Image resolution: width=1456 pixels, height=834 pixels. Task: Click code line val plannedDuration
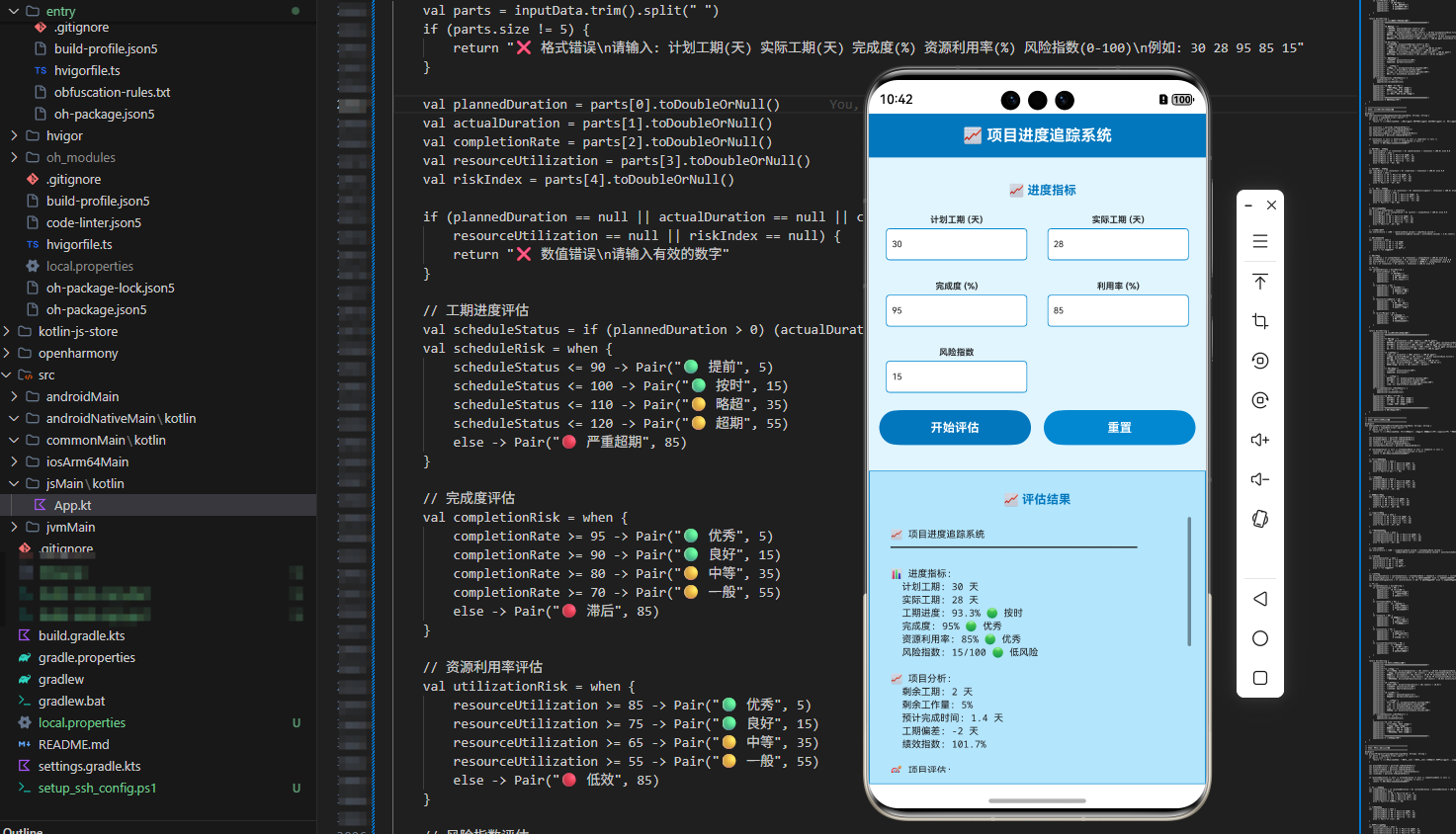coord(601,104)
